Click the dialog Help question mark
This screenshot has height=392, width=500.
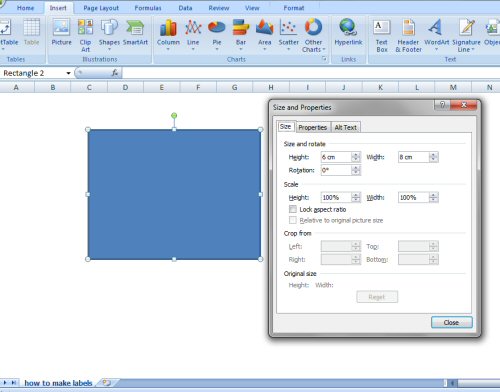tap(442, 105)
